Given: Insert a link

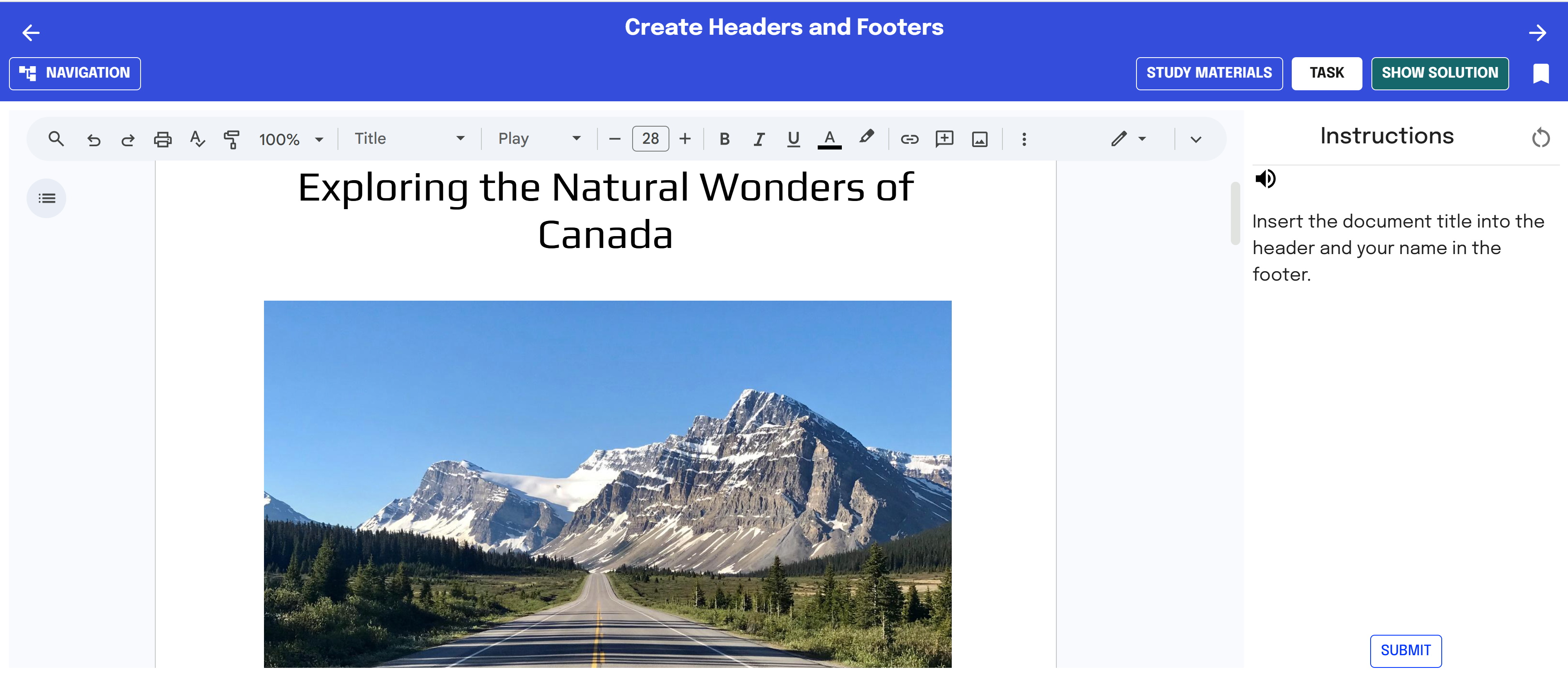Looking at the screenshot, I should 909,140.
